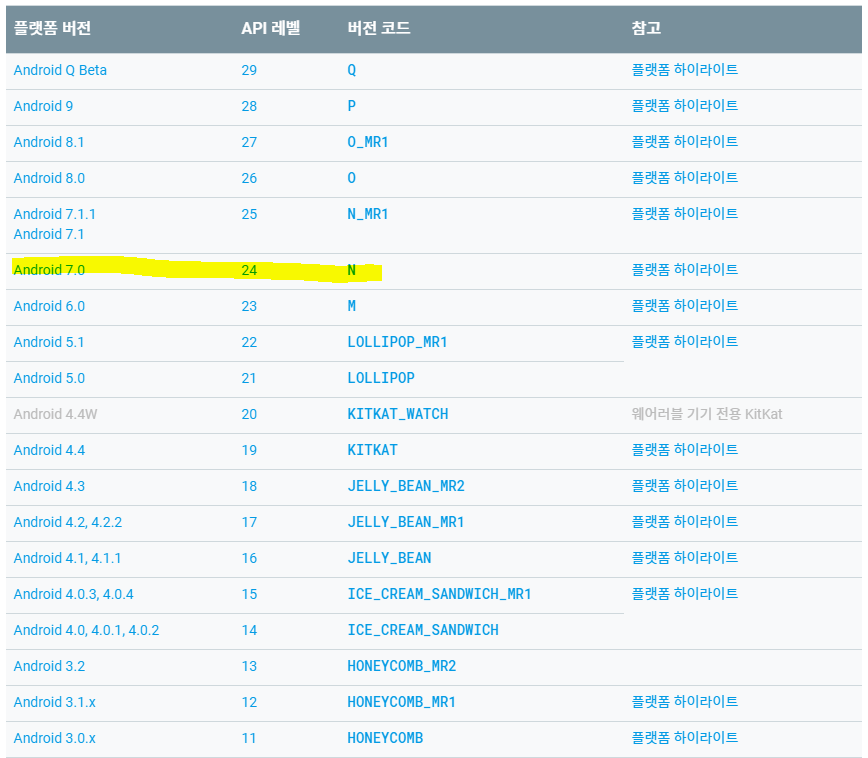Image resolution: width=868 pixels, height=758 pixels.
Task: Open 플랫폼 하이라이트 for Android 7.0
Action: pos(685,270)
